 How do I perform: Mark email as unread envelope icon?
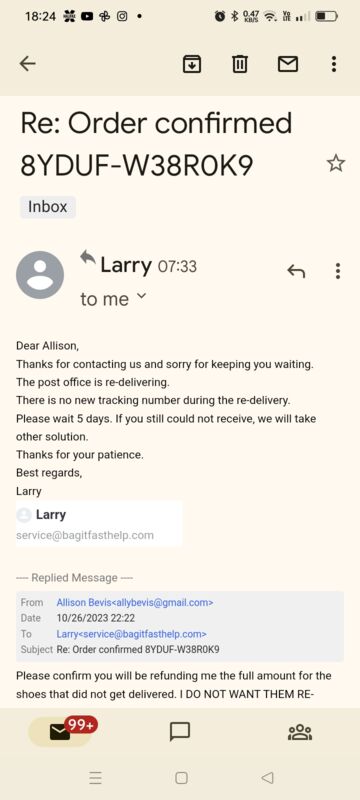[288, 64]
